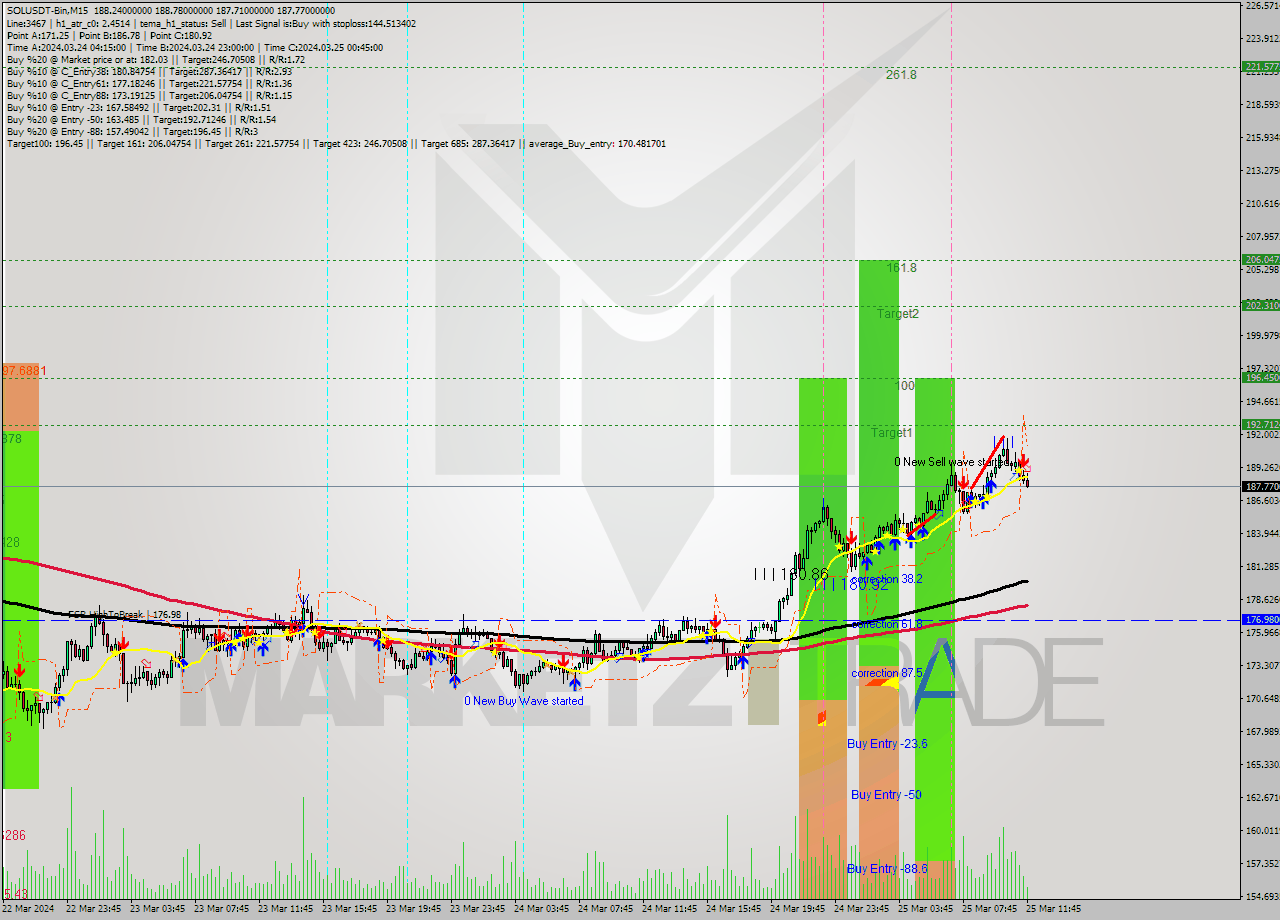Viewport: 1280px width, 920px height.
Task: Select the "173.307" price axis value
Action: point(1262,666)
